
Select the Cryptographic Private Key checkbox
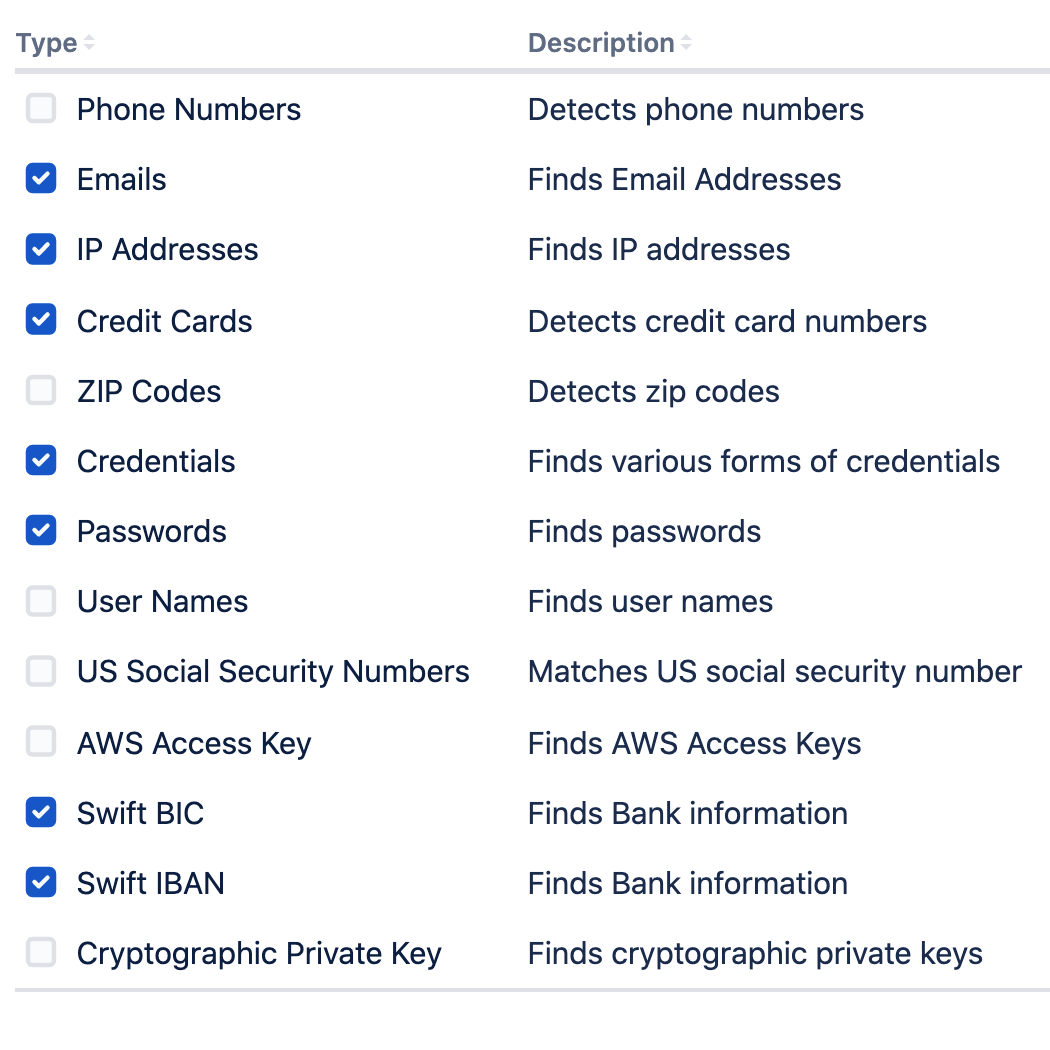click(41, 953)
